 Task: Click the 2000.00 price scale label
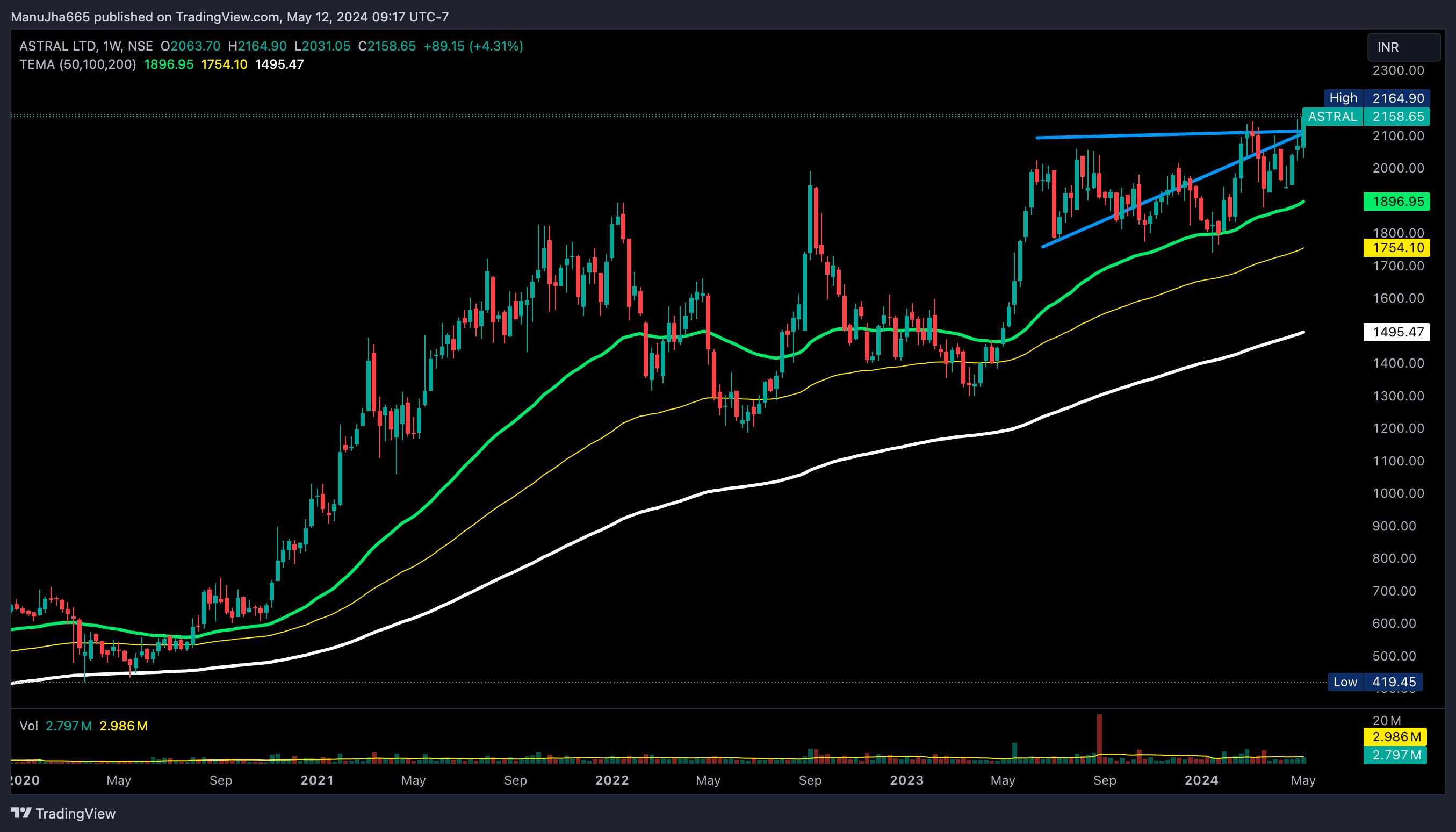click(x=1399, y=168)
